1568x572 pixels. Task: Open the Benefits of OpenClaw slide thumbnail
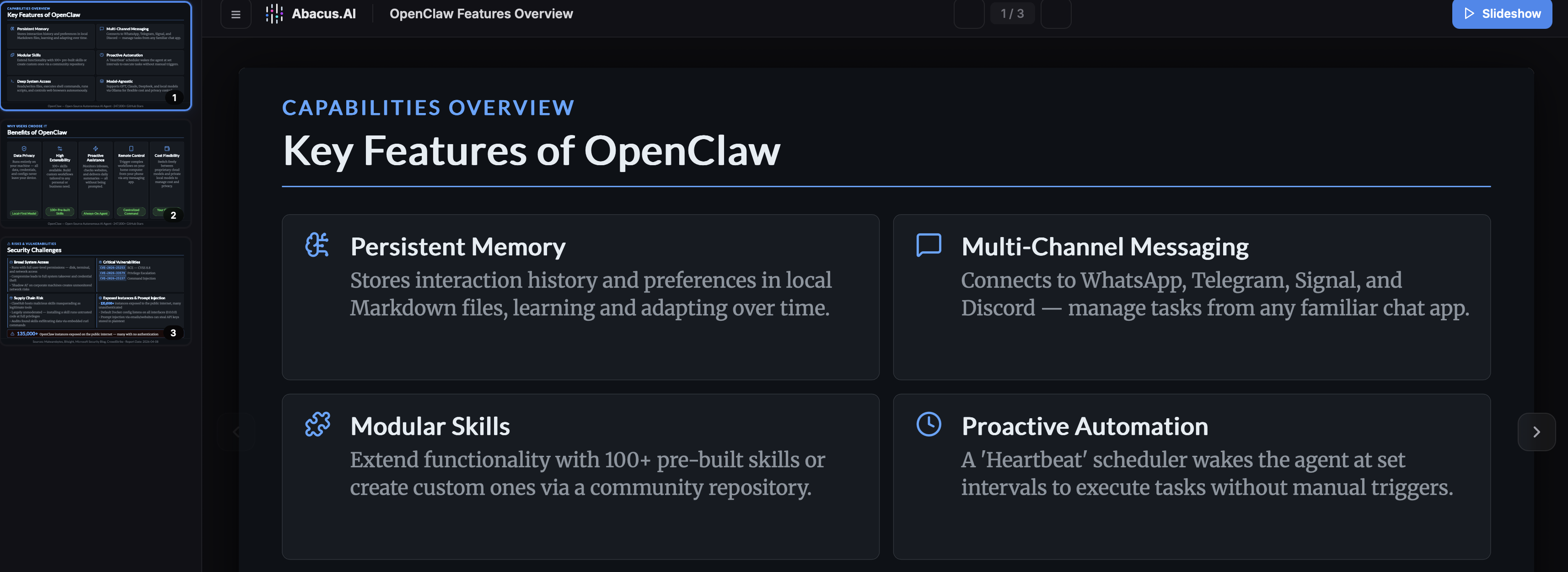click(x=96, y=173)
